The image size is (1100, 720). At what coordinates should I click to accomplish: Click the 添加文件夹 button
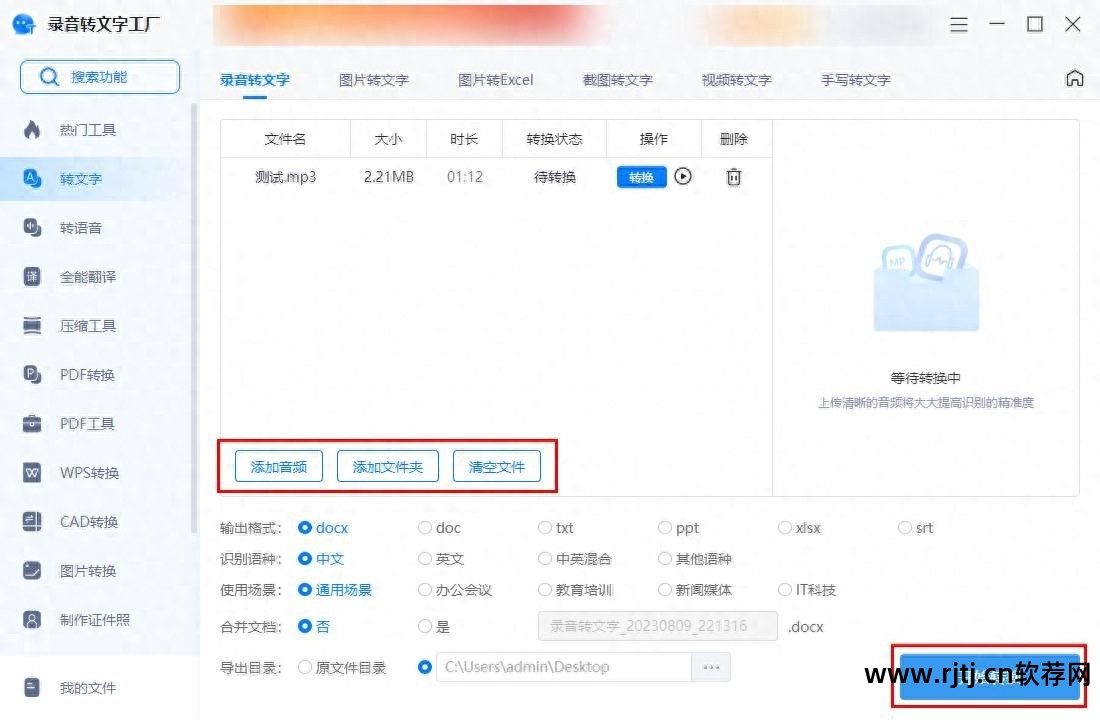[388, 465]
